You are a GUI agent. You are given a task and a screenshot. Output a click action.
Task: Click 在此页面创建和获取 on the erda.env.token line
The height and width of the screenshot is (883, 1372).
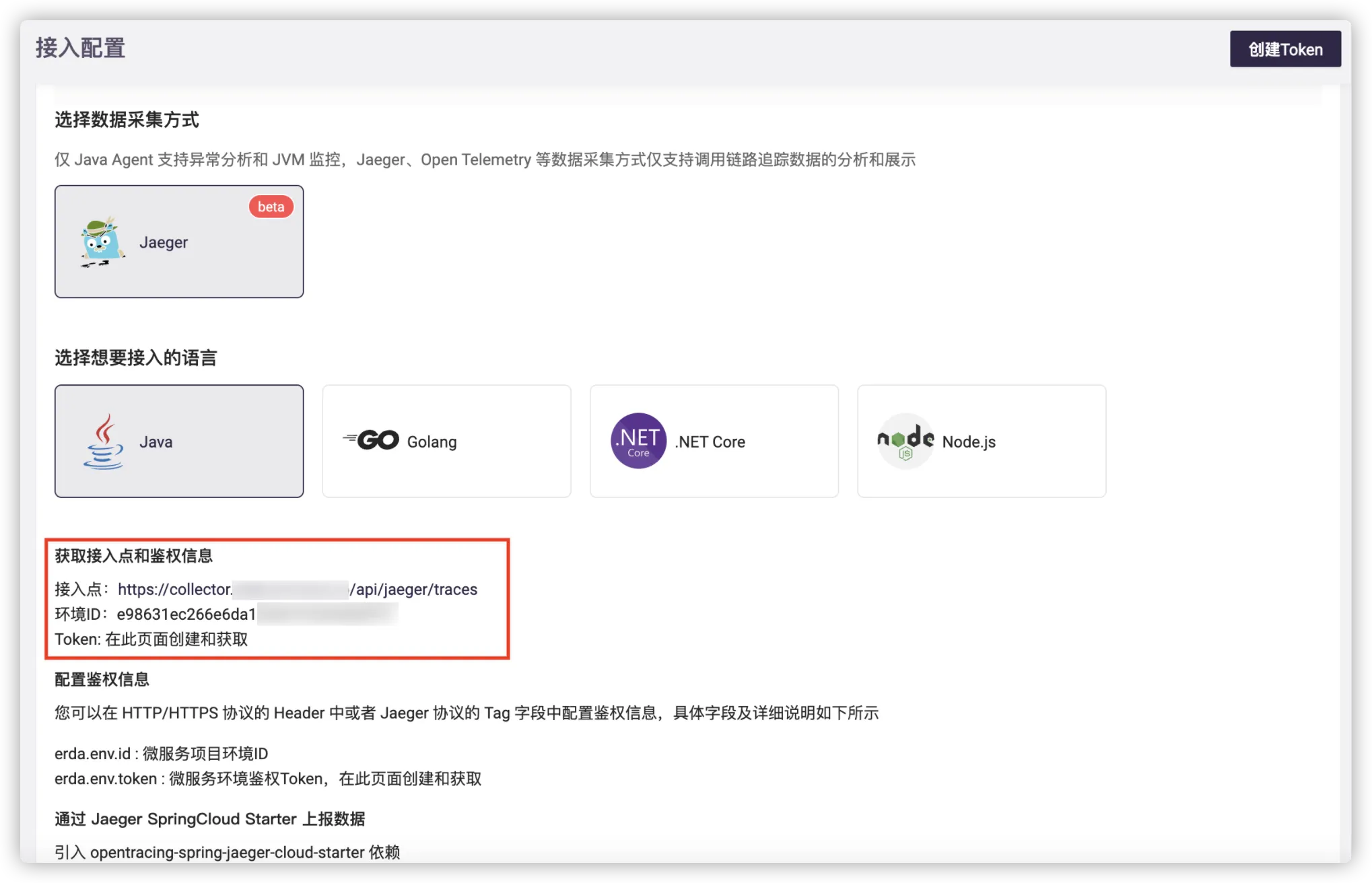pyautogui.click(x=410, y=779)
